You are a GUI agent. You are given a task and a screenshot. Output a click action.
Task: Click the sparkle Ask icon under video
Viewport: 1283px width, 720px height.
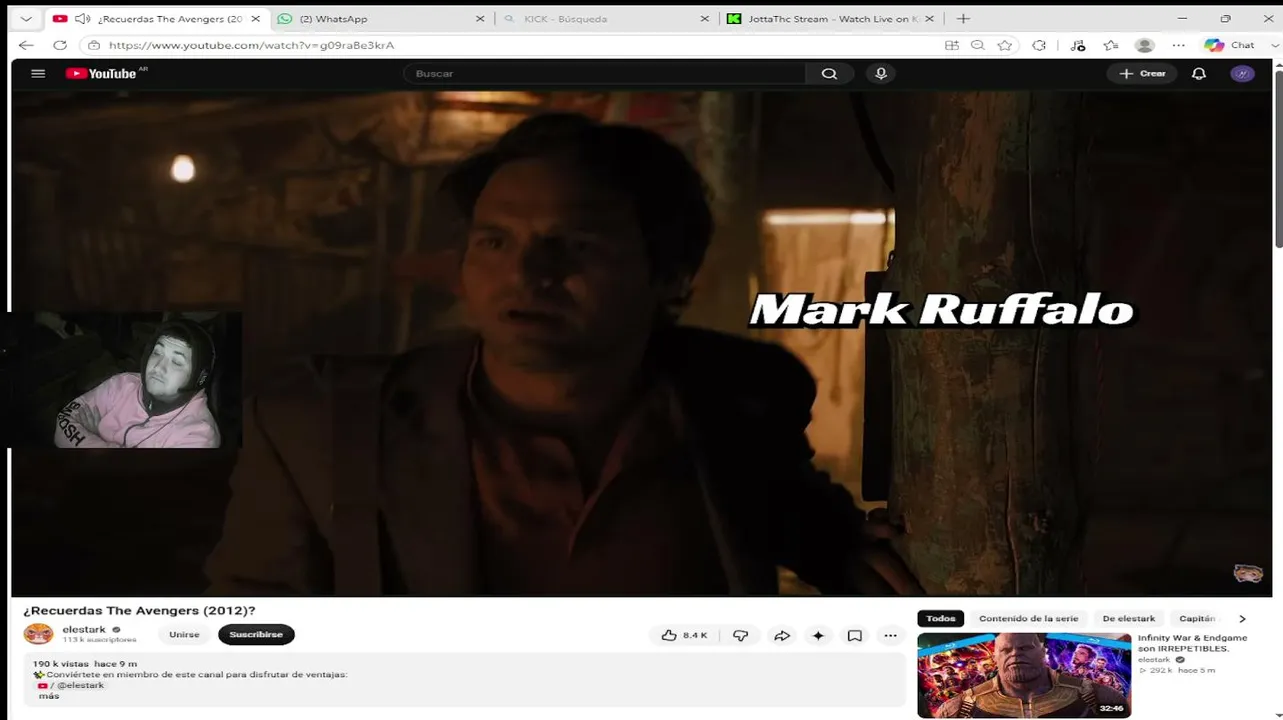click(x=818, y=635)
